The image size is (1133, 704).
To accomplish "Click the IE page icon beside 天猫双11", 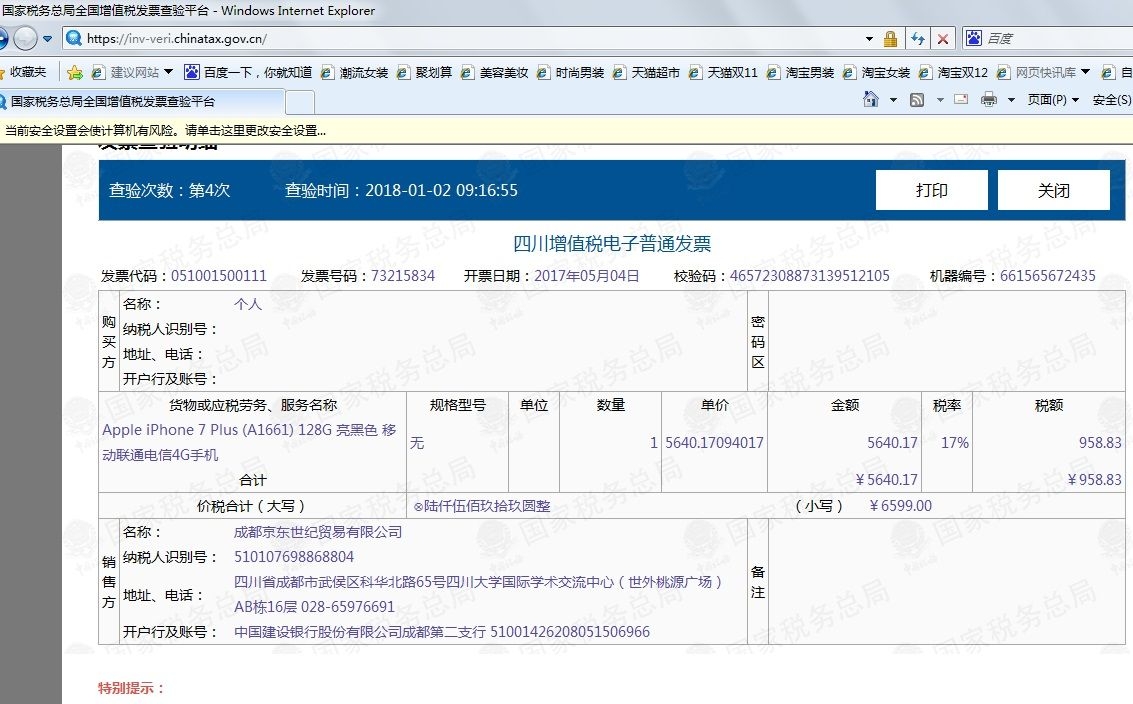I will (696, 72).
